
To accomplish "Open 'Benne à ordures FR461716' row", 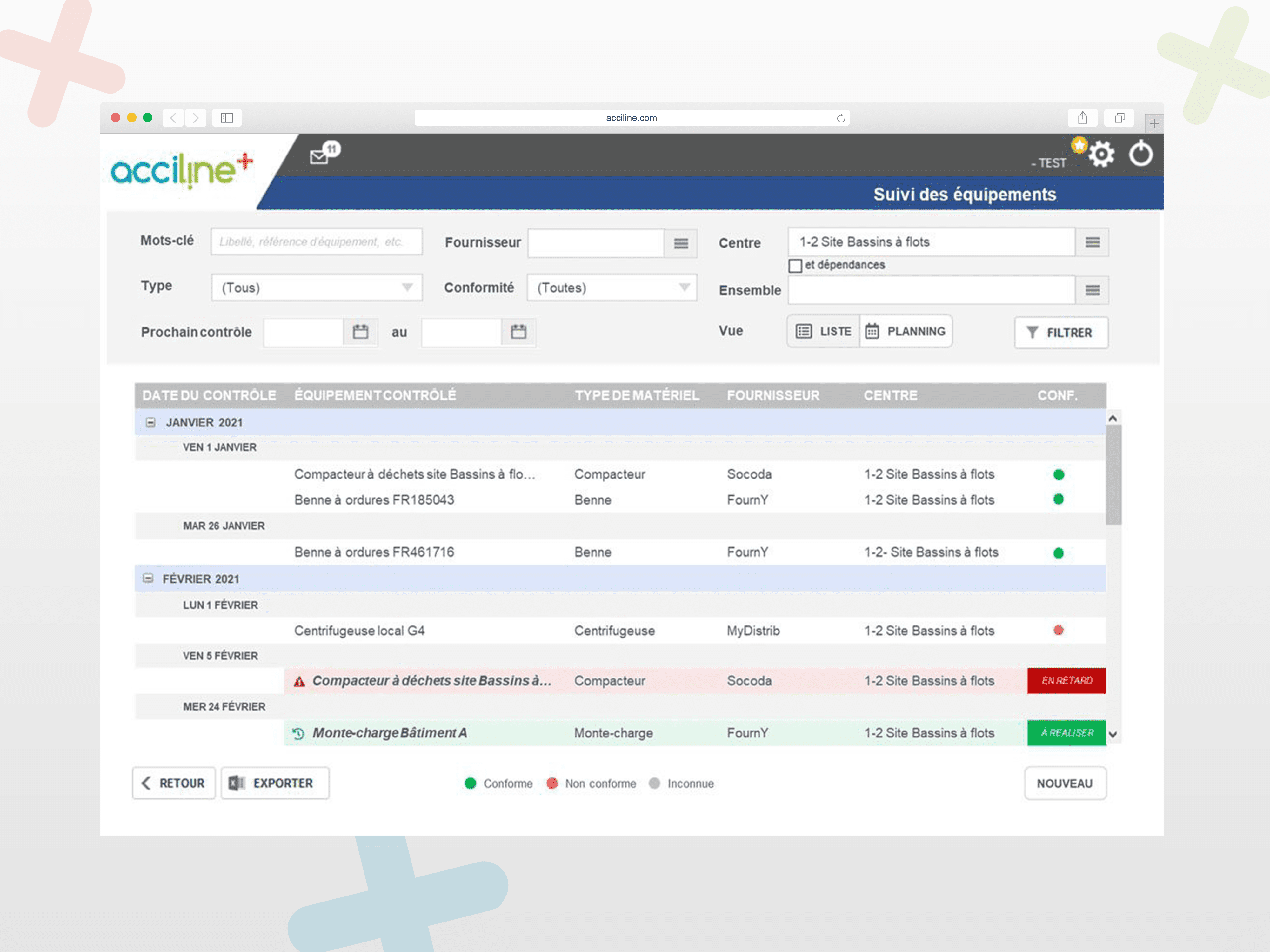I will (620, 552).
